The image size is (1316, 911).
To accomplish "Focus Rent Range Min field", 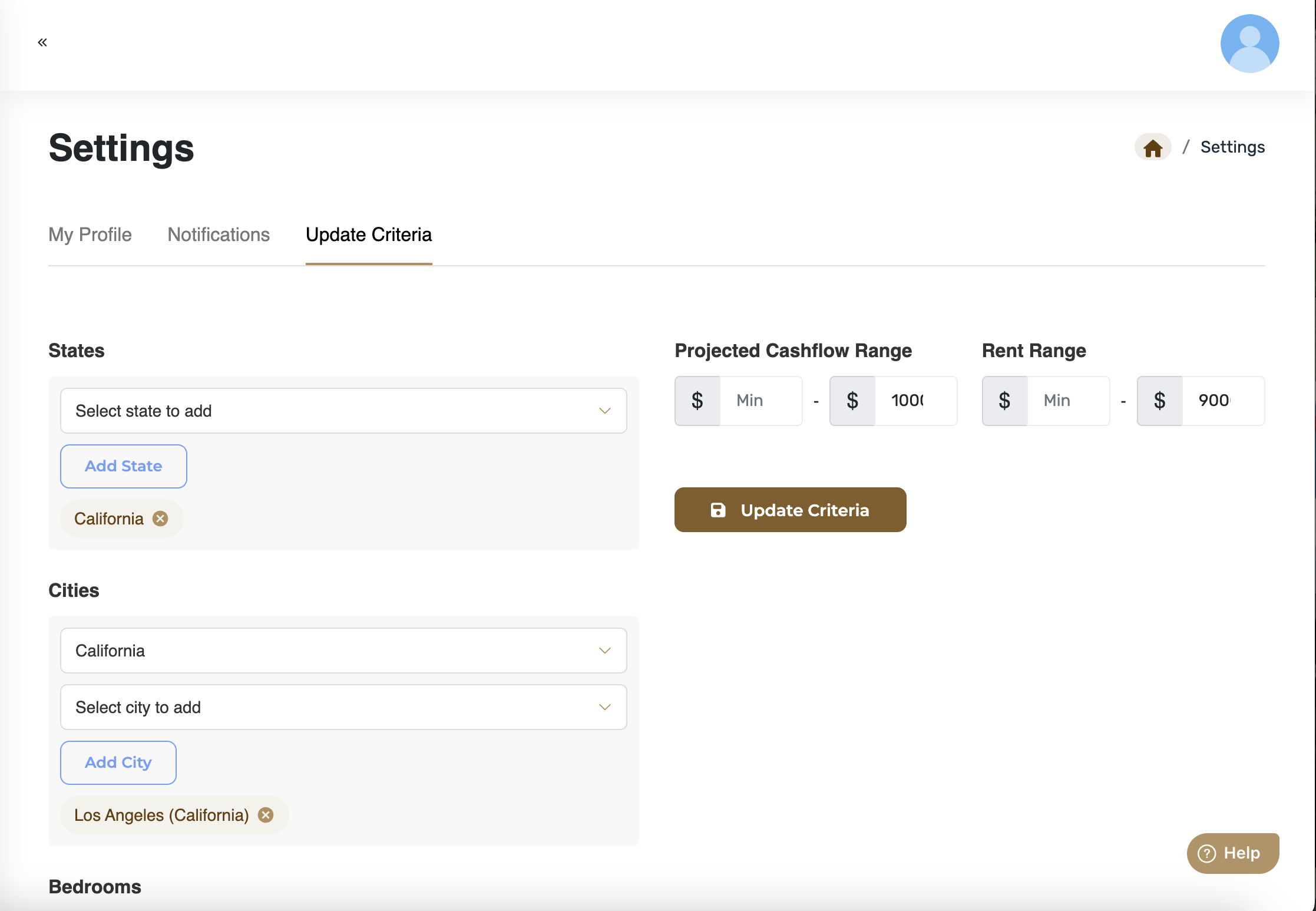I will pos(1067,401).
